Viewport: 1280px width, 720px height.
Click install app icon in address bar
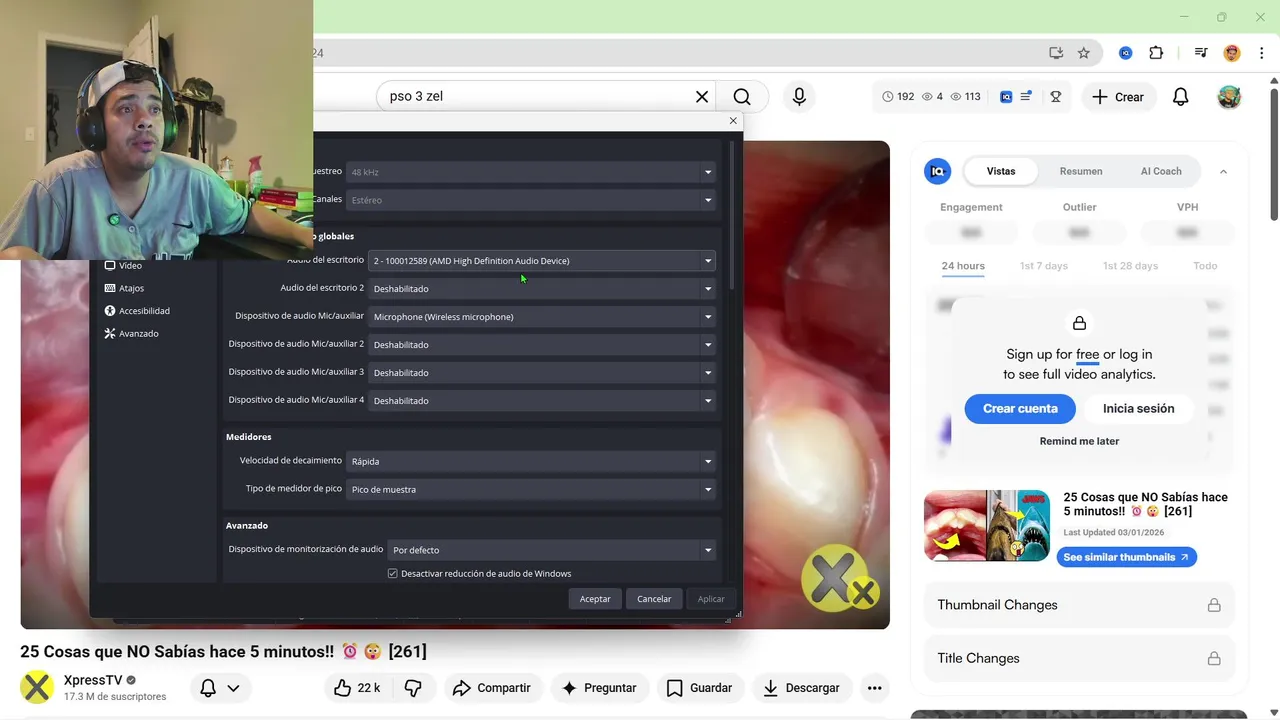pos(1056,53)
